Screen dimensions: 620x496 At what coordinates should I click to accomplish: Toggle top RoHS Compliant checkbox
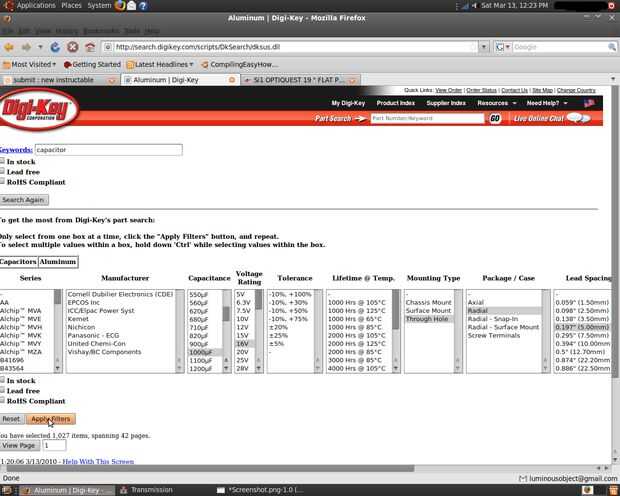coord(2,181)
